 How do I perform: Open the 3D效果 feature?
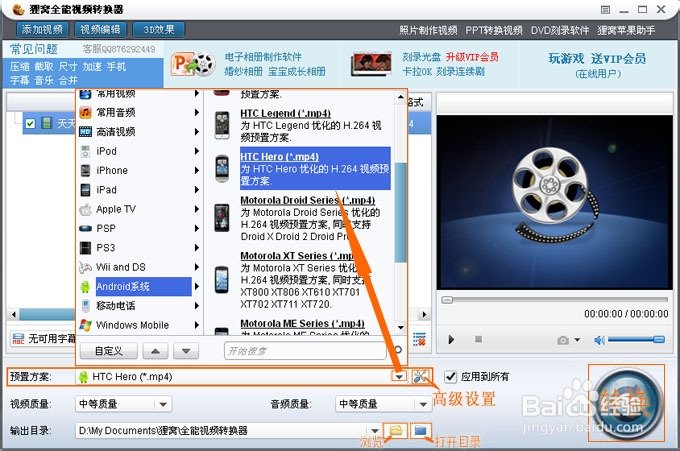(x=159, y=29)
